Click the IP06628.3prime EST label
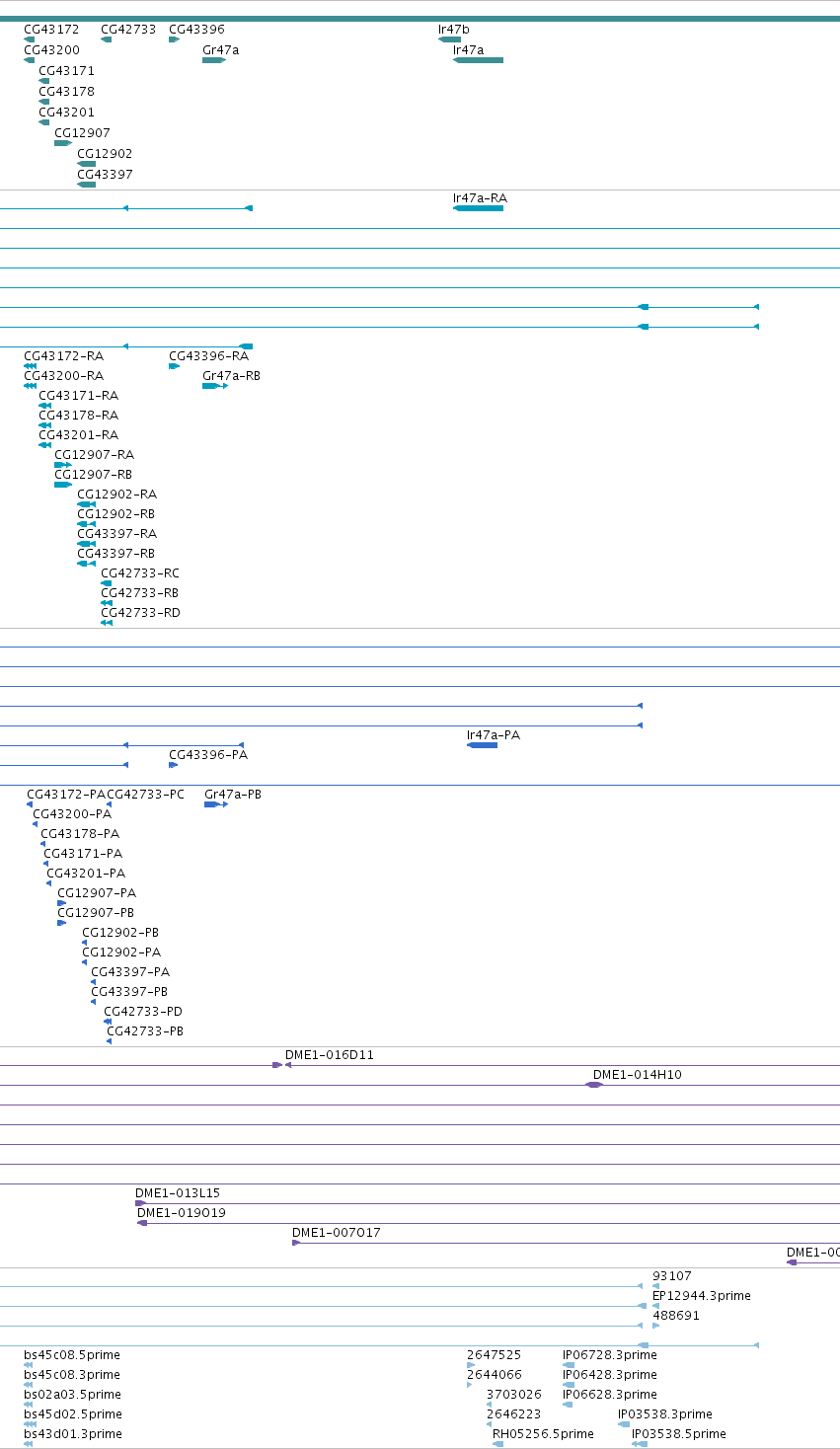The image size is (840, 1449). click(610, 1395)
